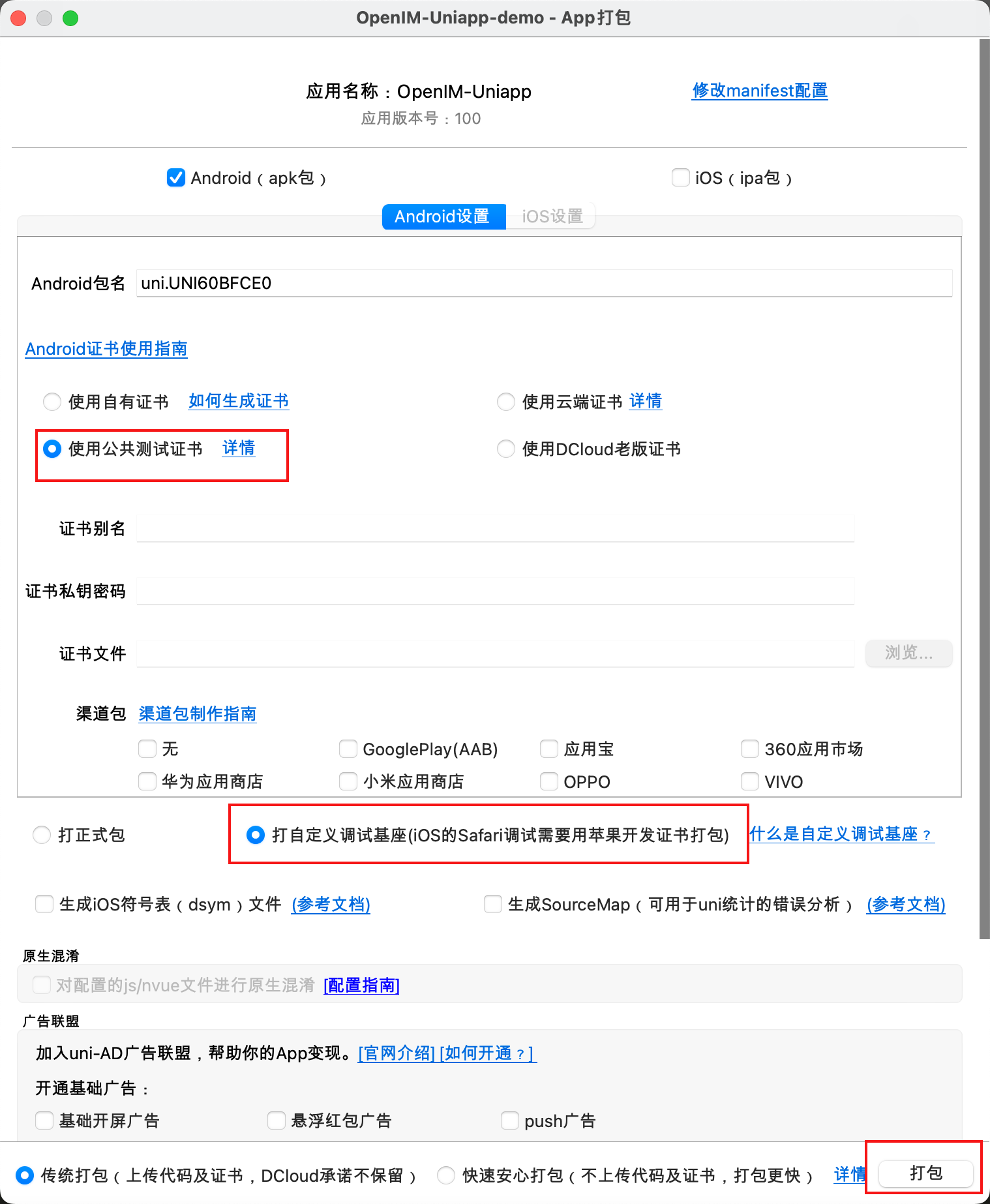Screen dimensions: 990x1204
Task: Open 参考文档 link beside SourceMap option
Action: 906,905
